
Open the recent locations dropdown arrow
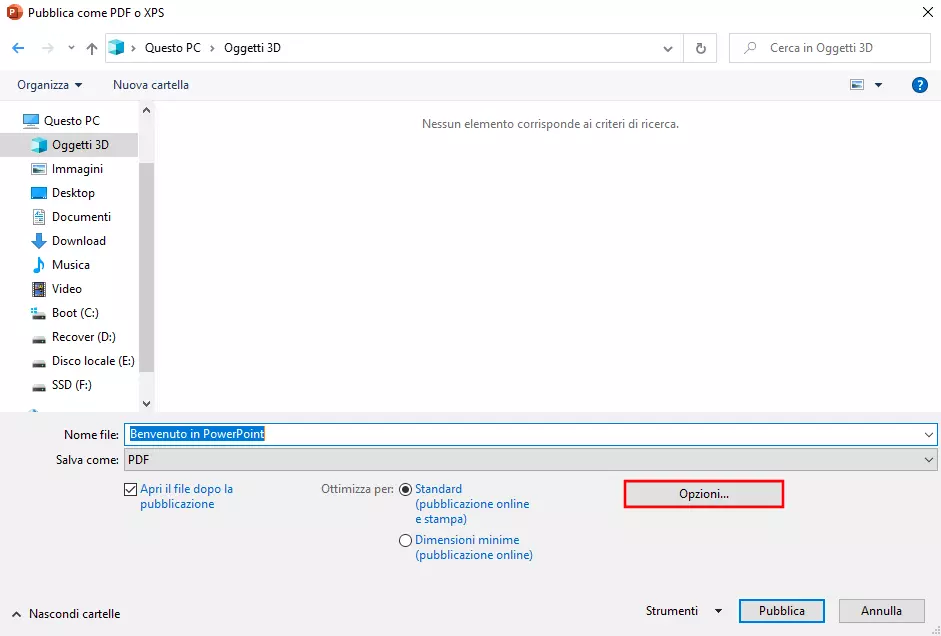[71, 48]
